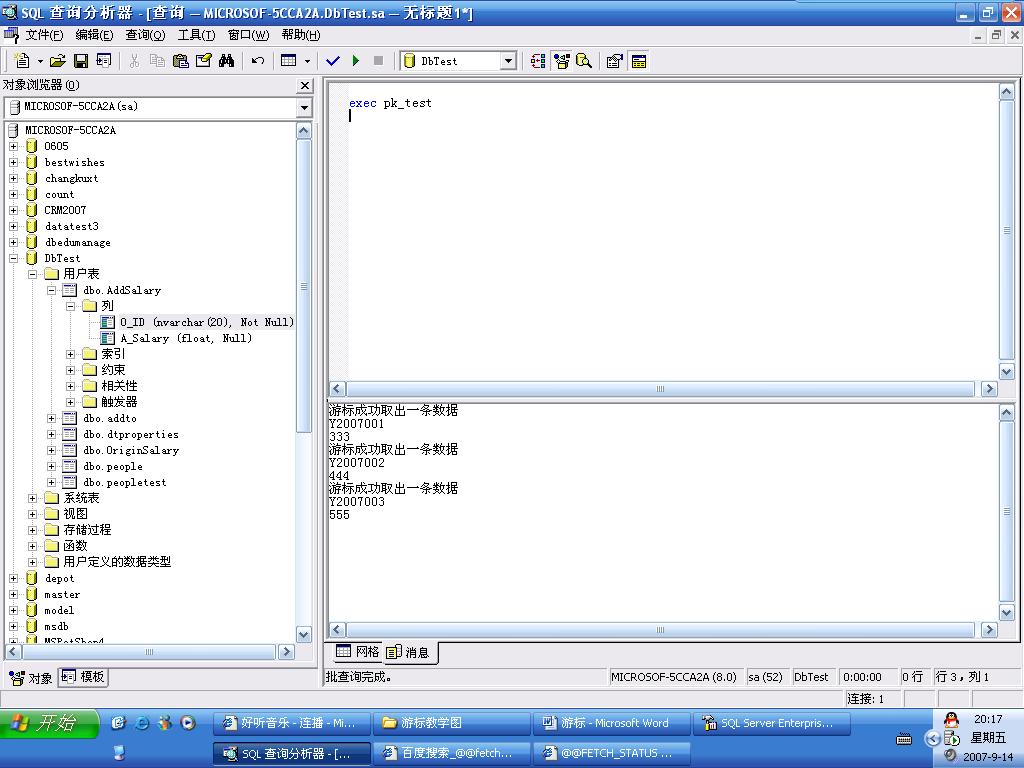This screenshot has height=768, width=1024.
Task: Click the query editor horizontal scrollbar
Action: (x=660, y=389)
